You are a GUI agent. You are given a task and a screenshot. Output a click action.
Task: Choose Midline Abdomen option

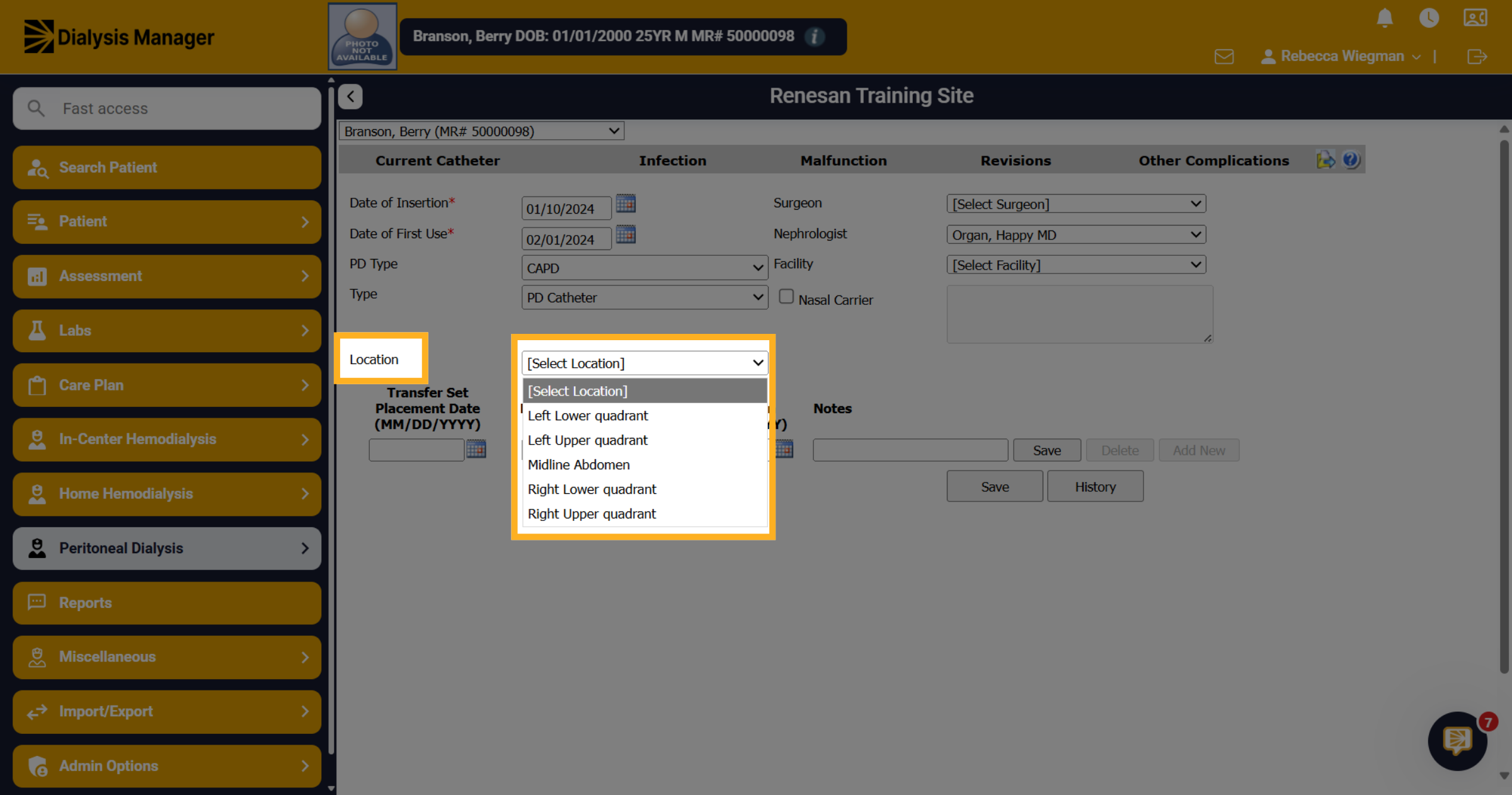pos(644,465)
